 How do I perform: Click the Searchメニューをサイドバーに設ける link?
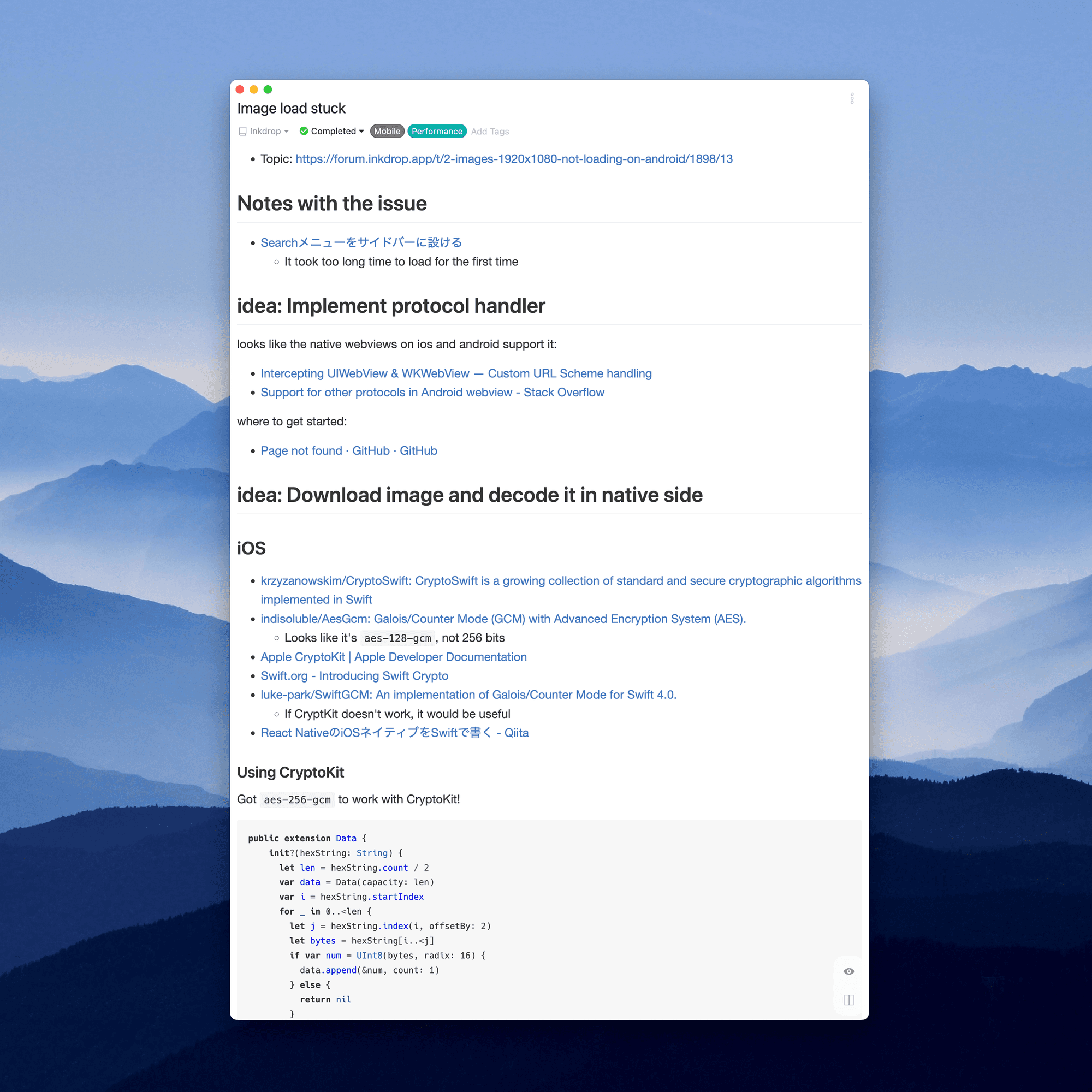coord(360,242)
